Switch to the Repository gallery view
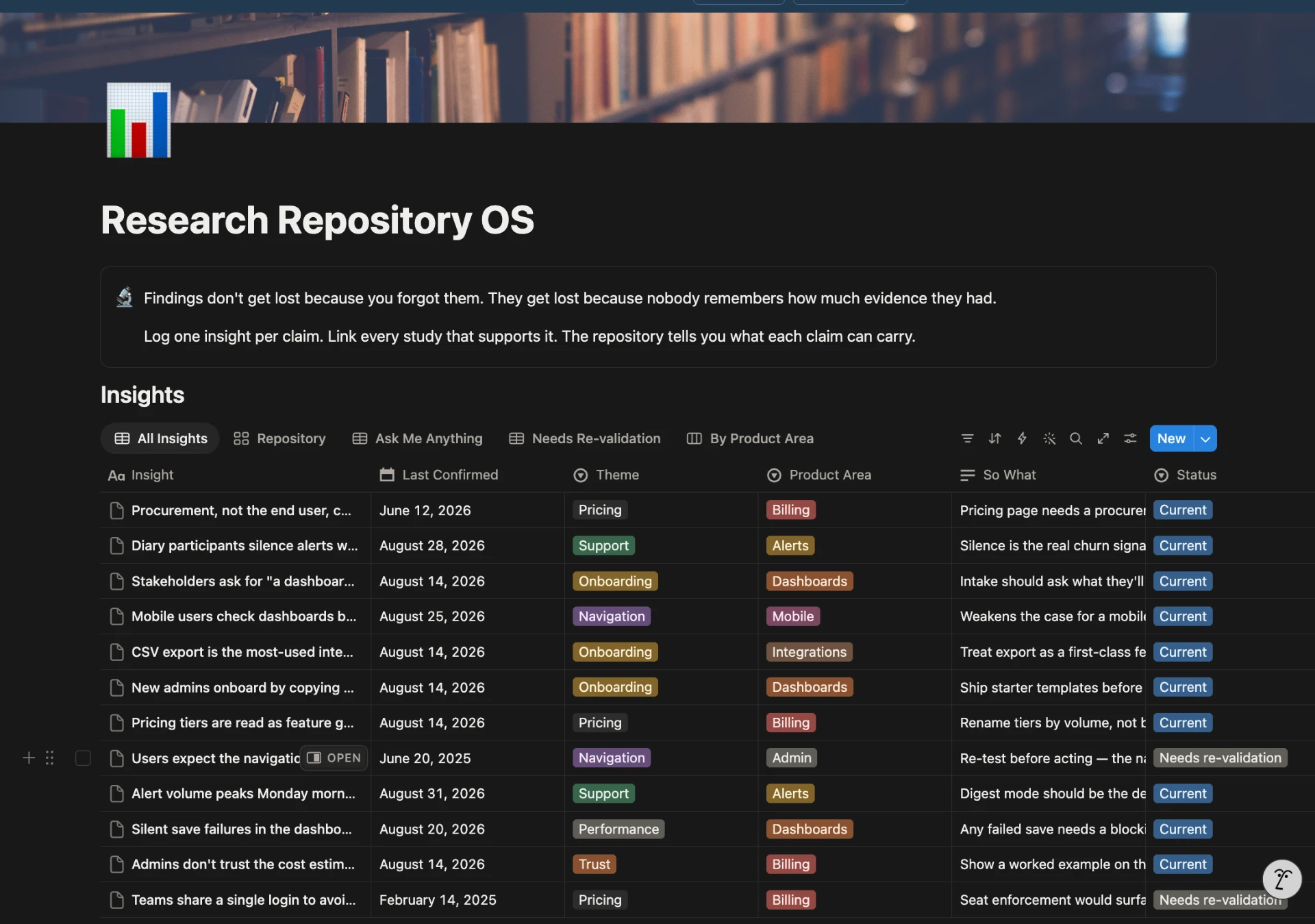The width and height of the screenshot is (1315, 924). pos(279,438)
